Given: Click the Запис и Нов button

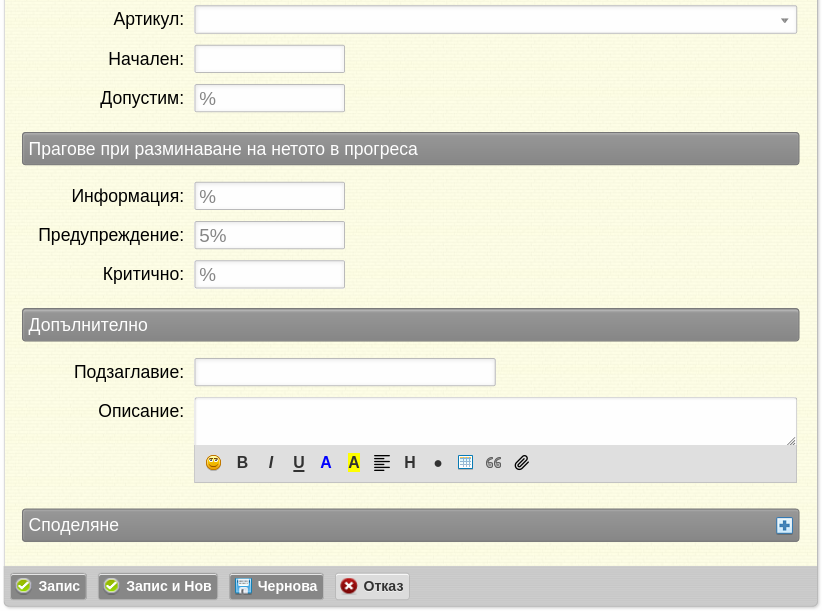Looking at the screenshot, I should click(x=158, y=586).
